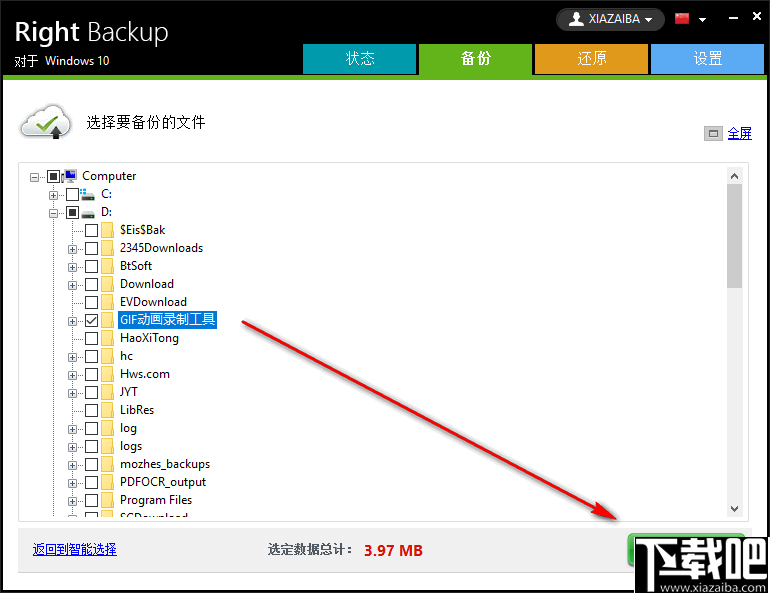Expand the 2345Downloads folder
The image size is (770, 593).
tap(72, 249)
